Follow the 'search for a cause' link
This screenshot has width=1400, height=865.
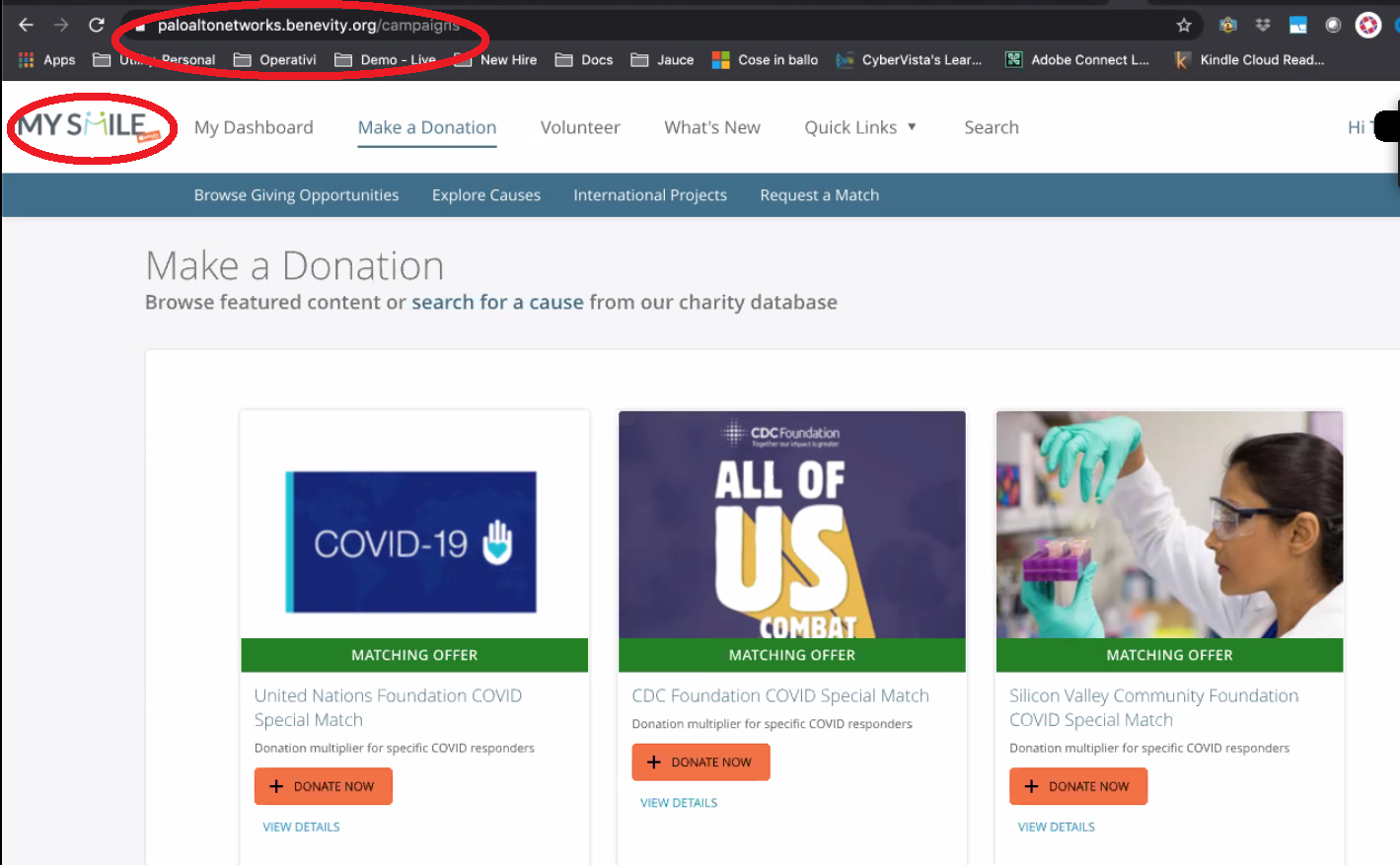(x=497, y=302)
